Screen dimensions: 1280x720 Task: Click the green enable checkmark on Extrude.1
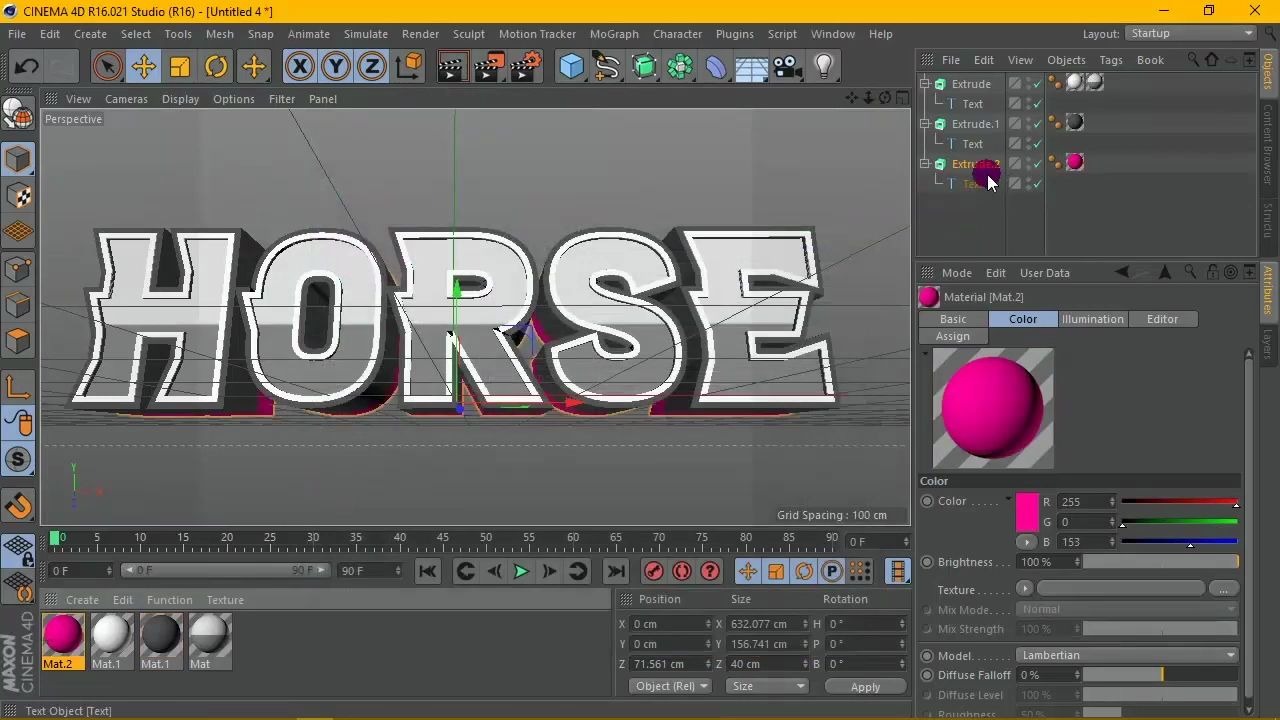(1036, 123)
